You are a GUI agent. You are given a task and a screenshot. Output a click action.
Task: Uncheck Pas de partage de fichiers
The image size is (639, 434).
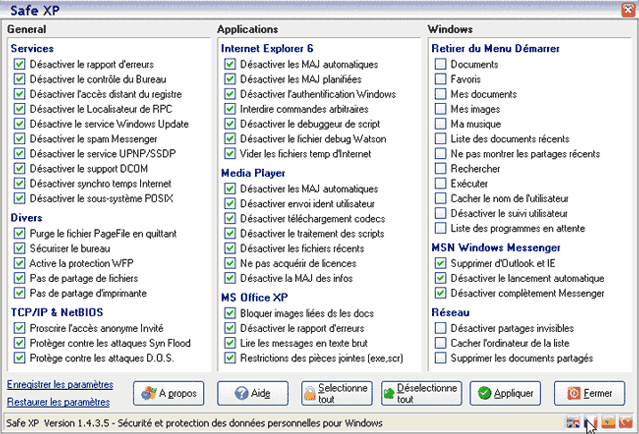click(19, 278)
